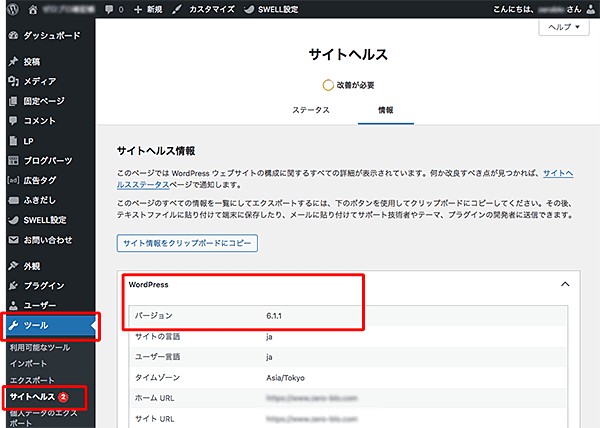Image resolution: width=600 pixels, height=428 pixels.
Task: Open メディア library menu
Action: 40,81
